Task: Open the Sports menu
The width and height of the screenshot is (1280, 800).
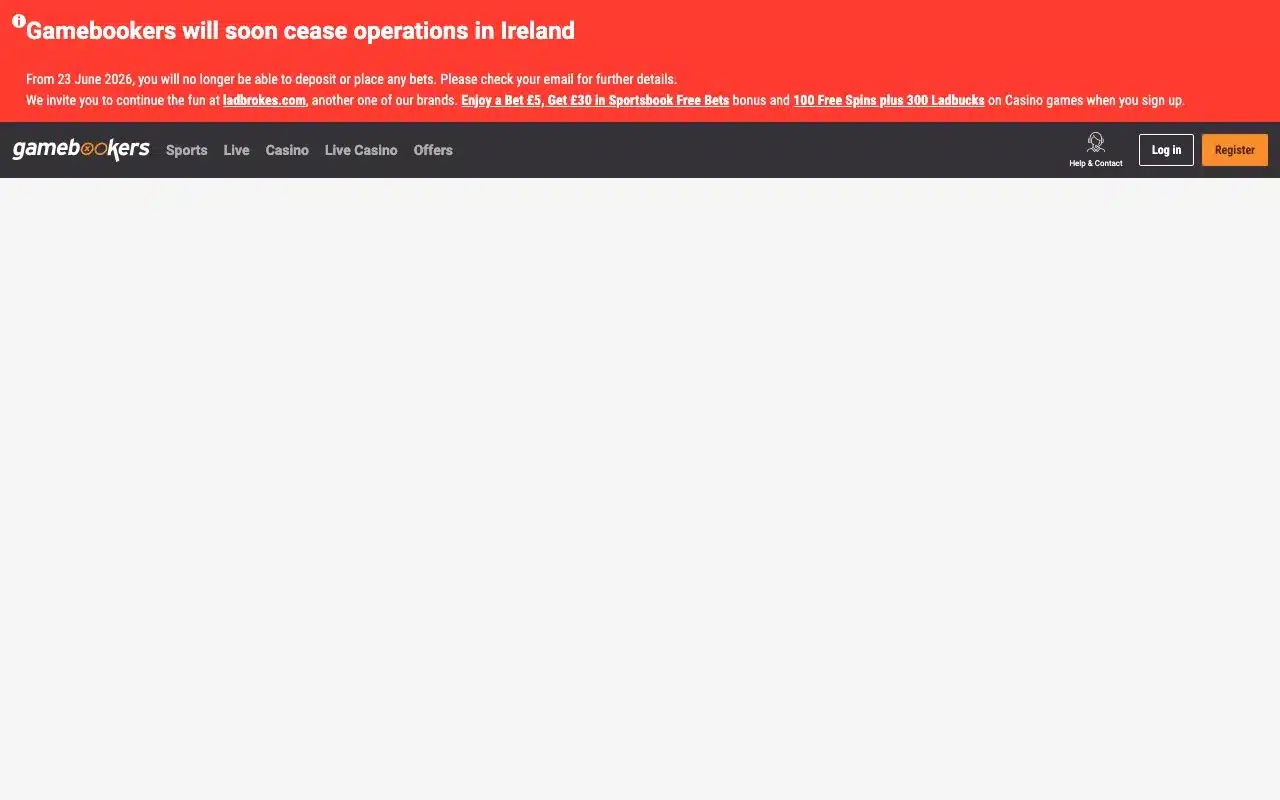Action: tap(187, 150)
